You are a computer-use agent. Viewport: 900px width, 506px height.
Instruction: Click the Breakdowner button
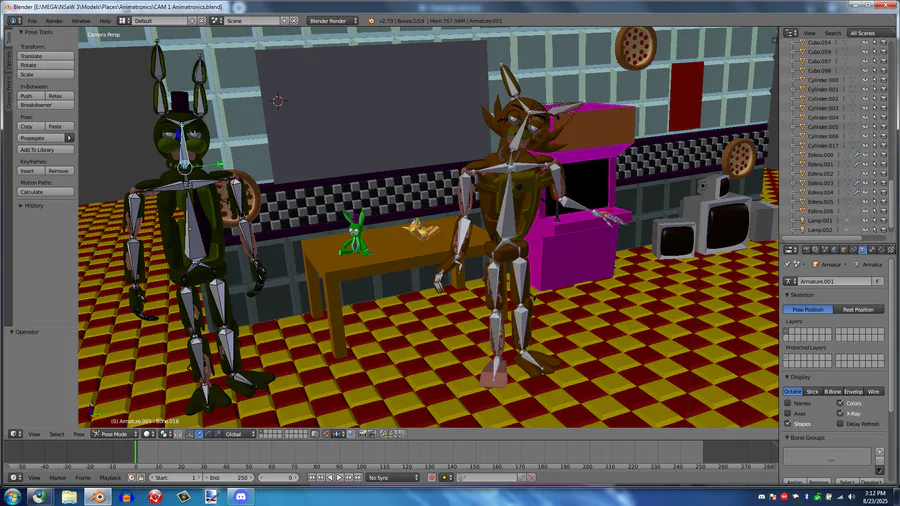(x=46, y=105)
